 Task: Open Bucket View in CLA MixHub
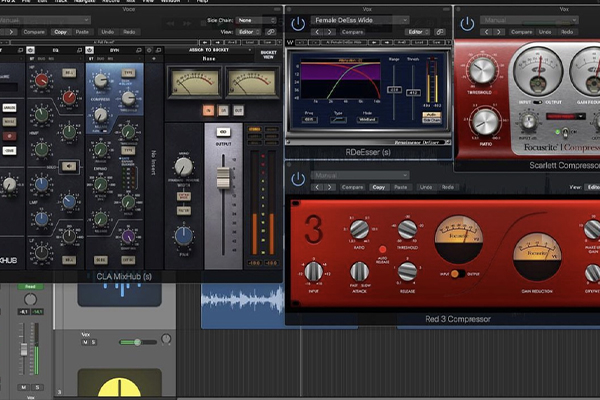coord(268,54)
